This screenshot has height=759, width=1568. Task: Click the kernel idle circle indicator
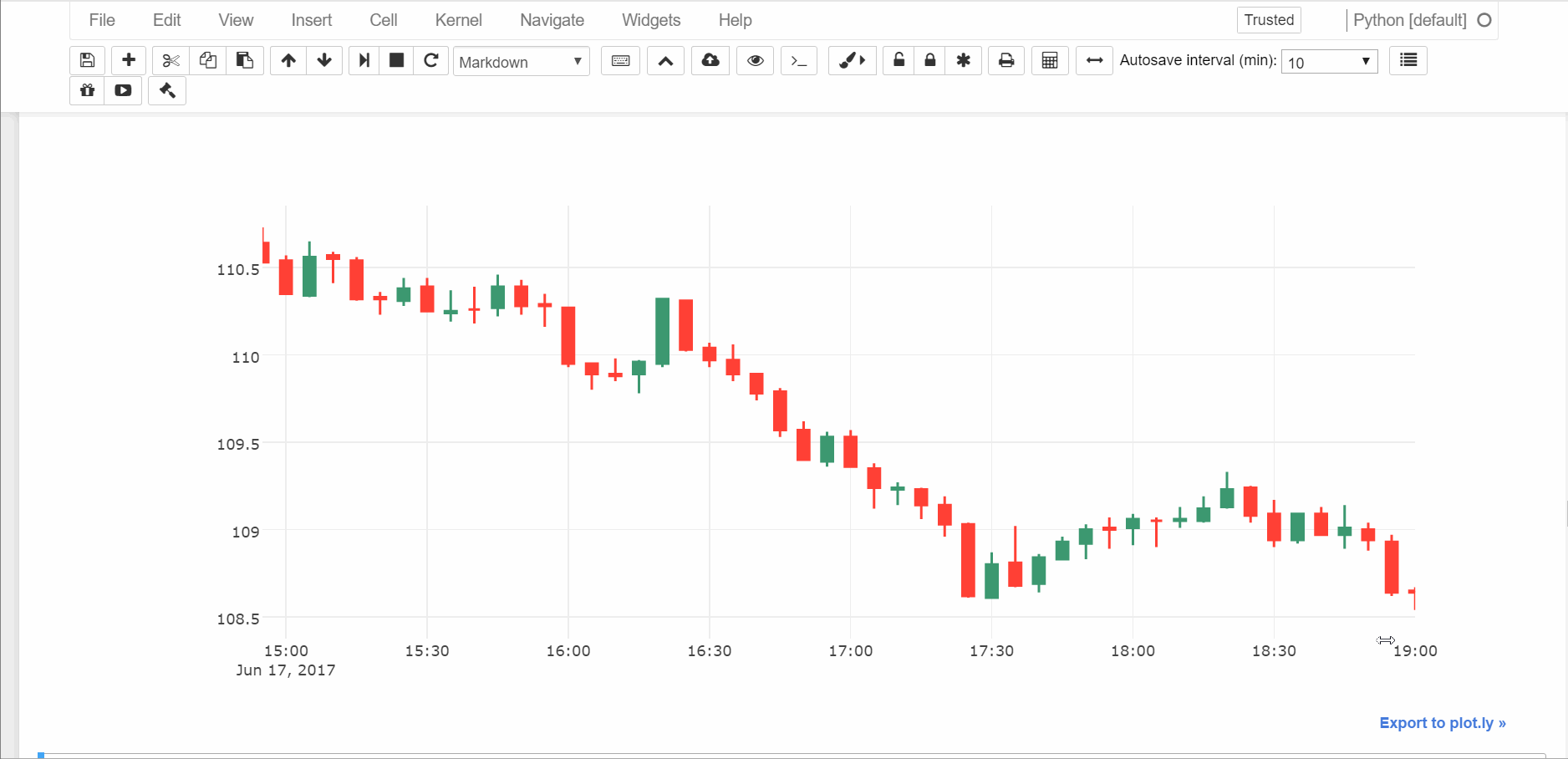point(1484,20)
